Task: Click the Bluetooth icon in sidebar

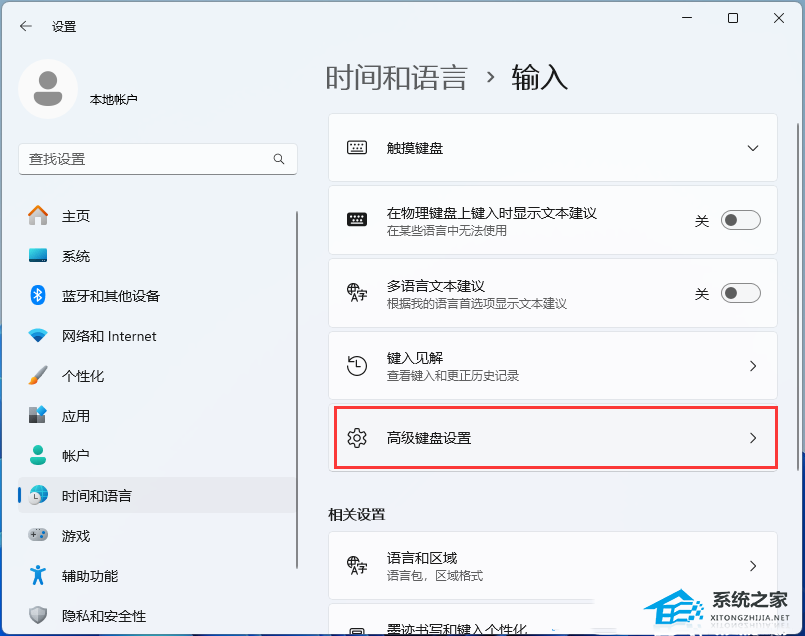Action: coord(38,296)
